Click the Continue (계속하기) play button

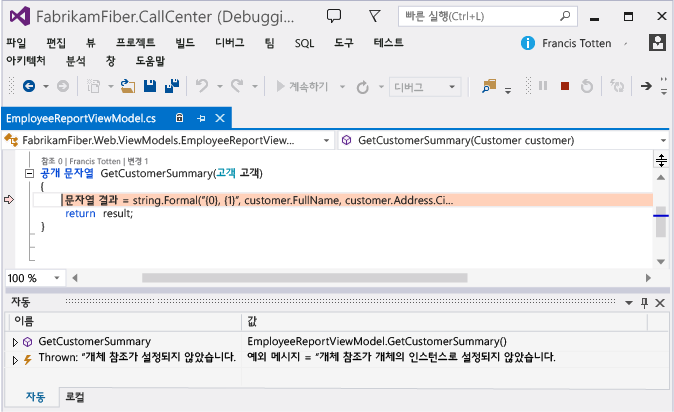[302, 87]
